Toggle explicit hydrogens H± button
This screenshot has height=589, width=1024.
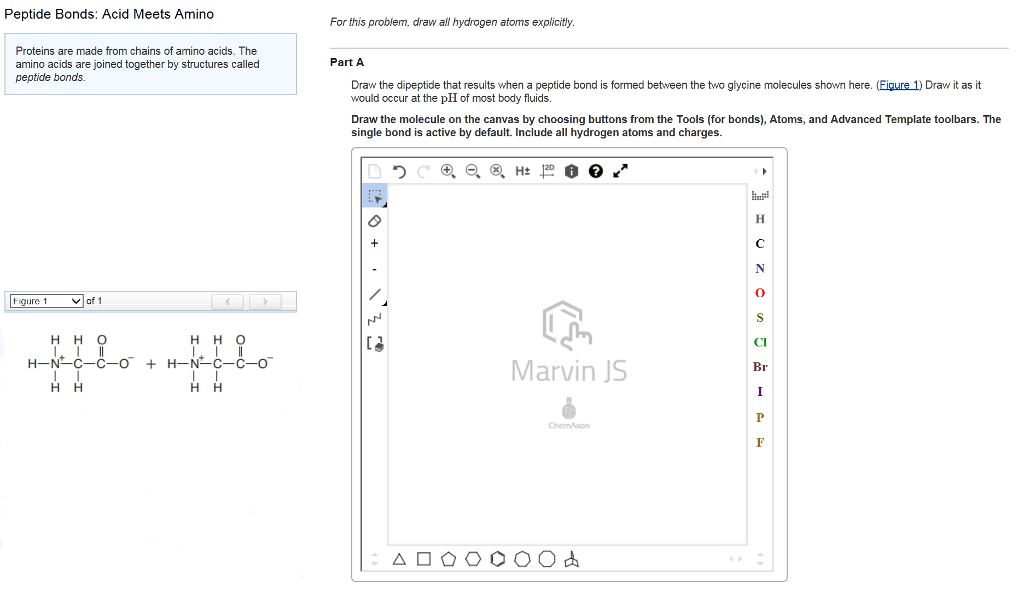click(522, 171)
